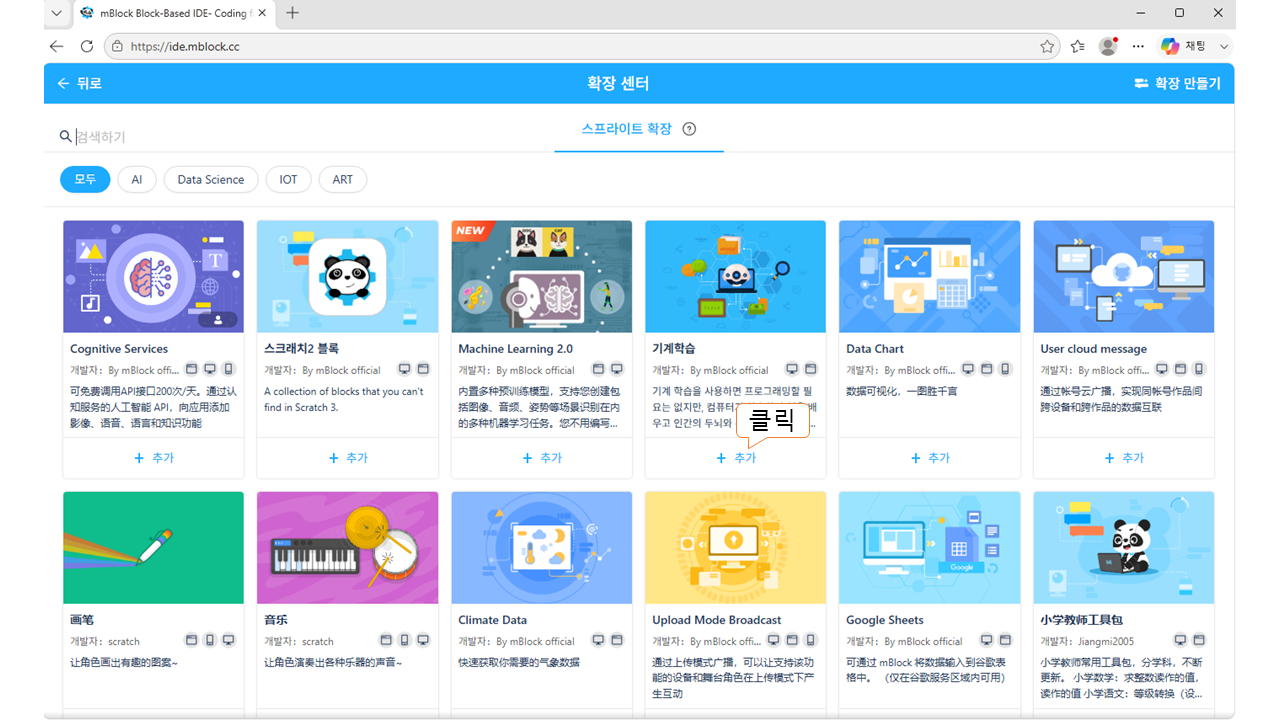Click desktop icon on 小学教师工具包 card
1280x720 pixels.
tap(1180, 641)
